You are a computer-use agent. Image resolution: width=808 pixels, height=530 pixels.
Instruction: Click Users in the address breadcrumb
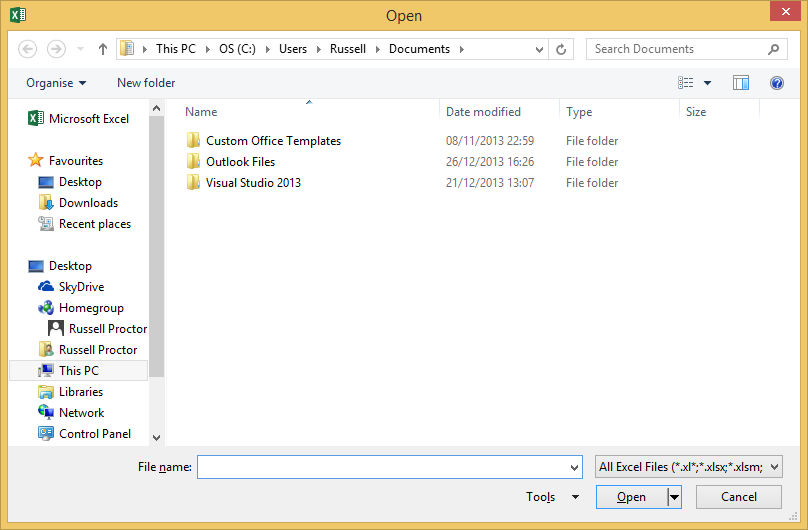(293, 49)
